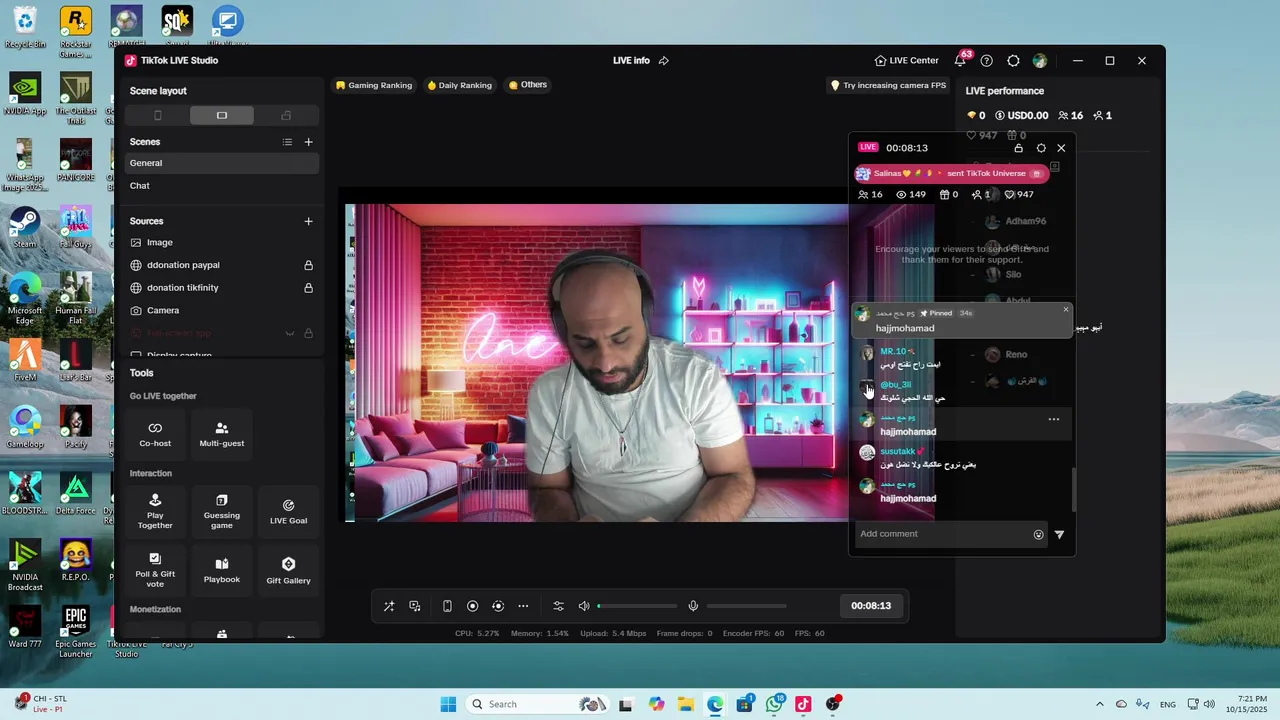The height and width of the screenshot is (720, 1280).
Task: Unlock the donation tikfinity source
Action: [308, 288]
